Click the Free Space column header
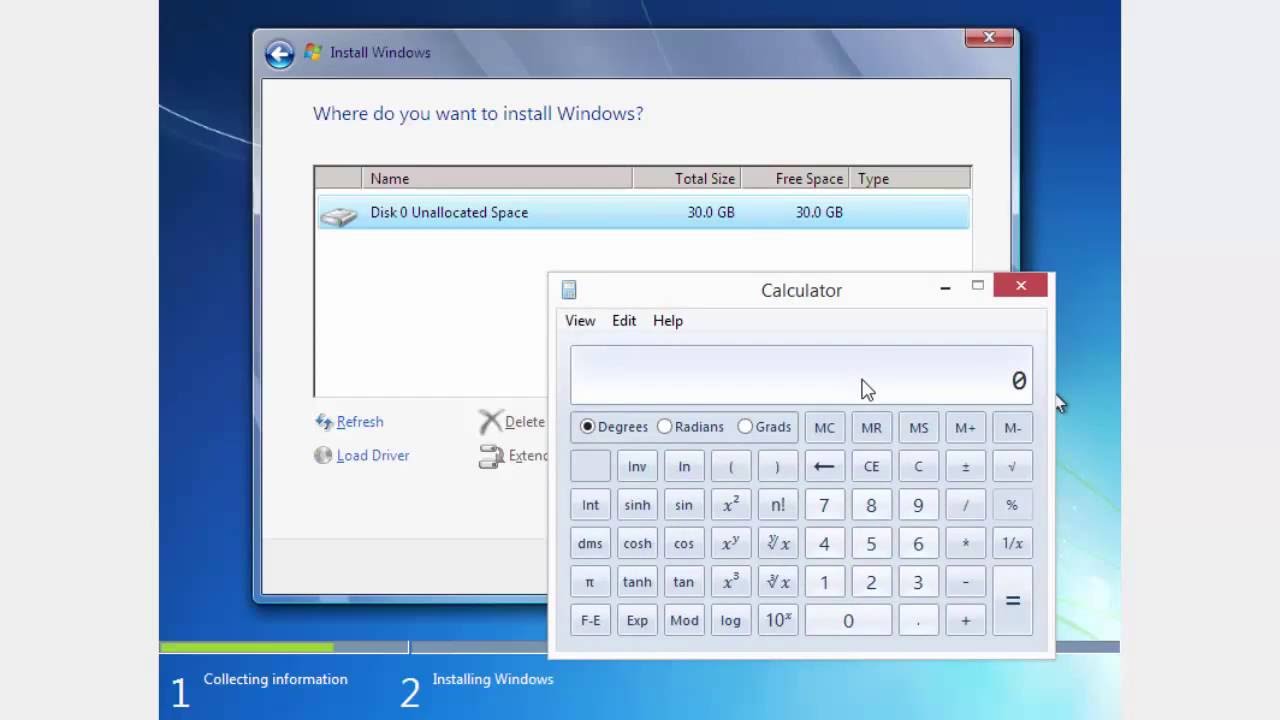 pos(795,179)
